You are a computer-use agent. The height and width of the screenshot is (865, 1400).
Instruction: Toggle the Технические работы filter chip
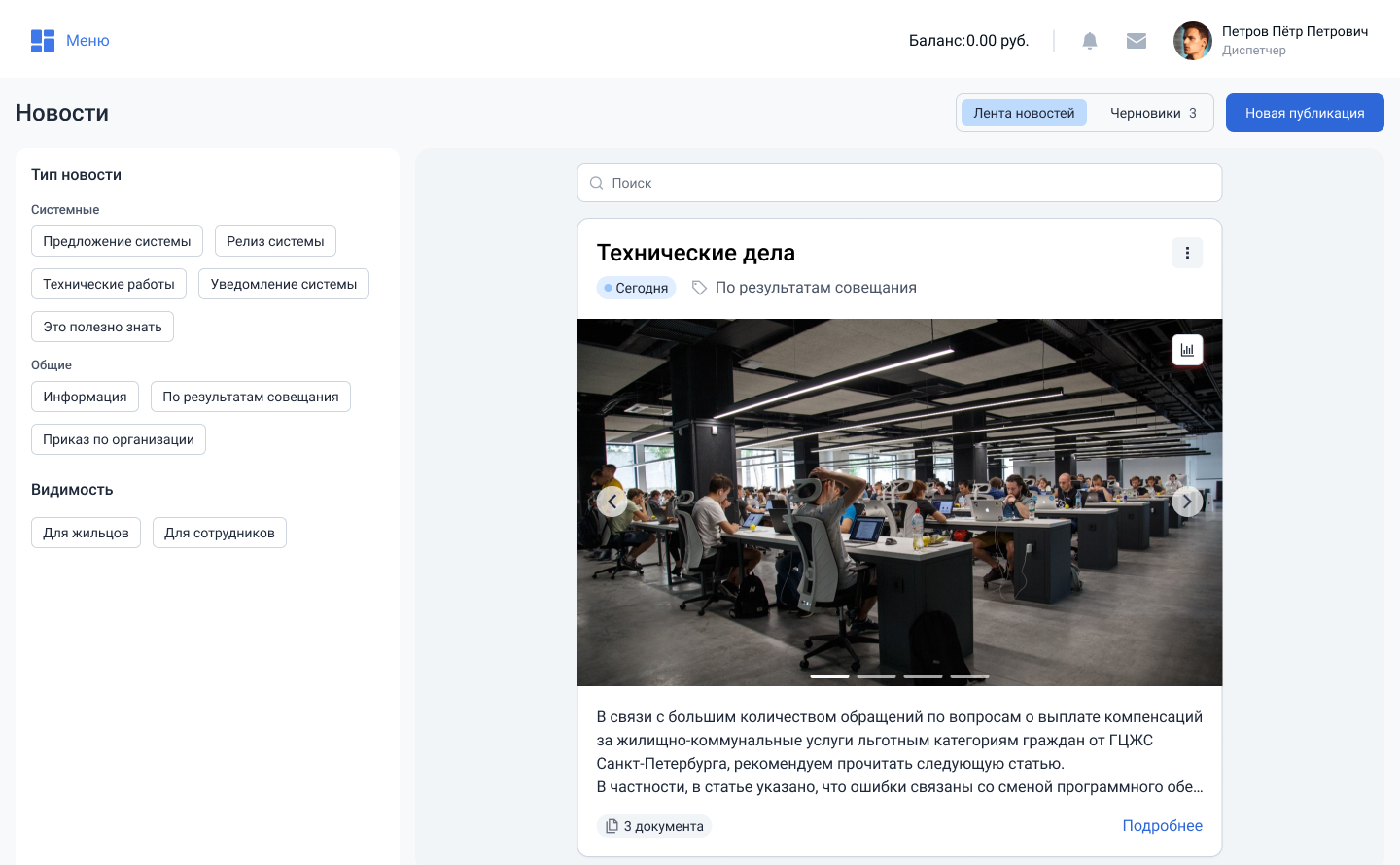[x=109, y=284]
